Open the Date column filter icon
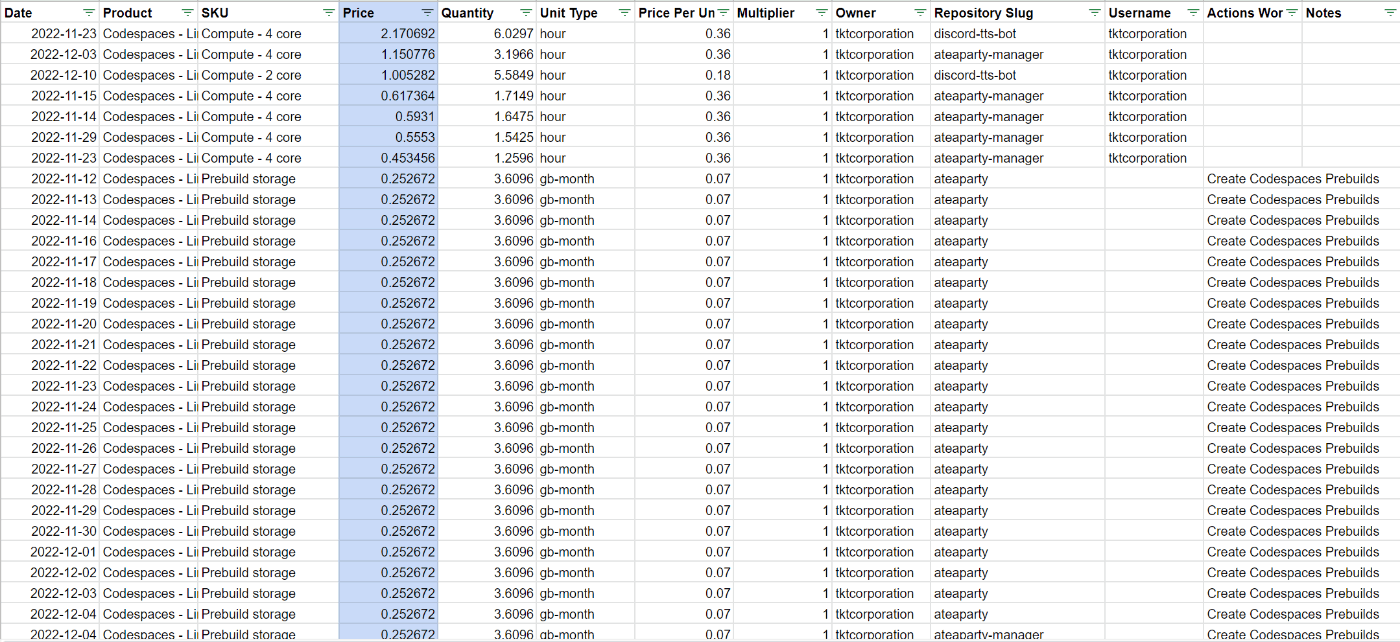 [x=89, y=13]
